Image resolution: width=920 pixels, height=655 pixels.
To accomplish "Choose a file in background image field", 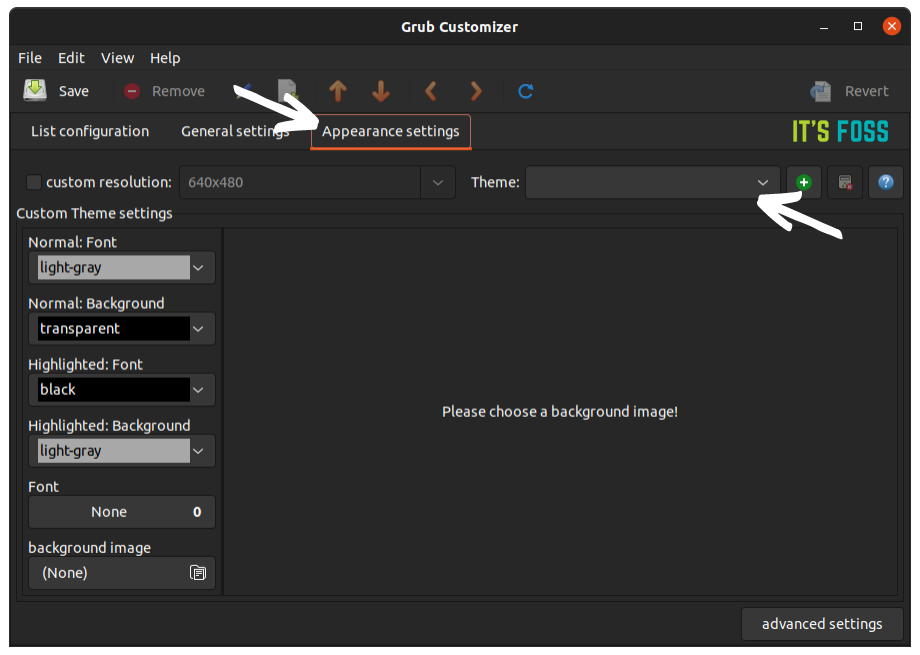I will click(x=122, y=573).
